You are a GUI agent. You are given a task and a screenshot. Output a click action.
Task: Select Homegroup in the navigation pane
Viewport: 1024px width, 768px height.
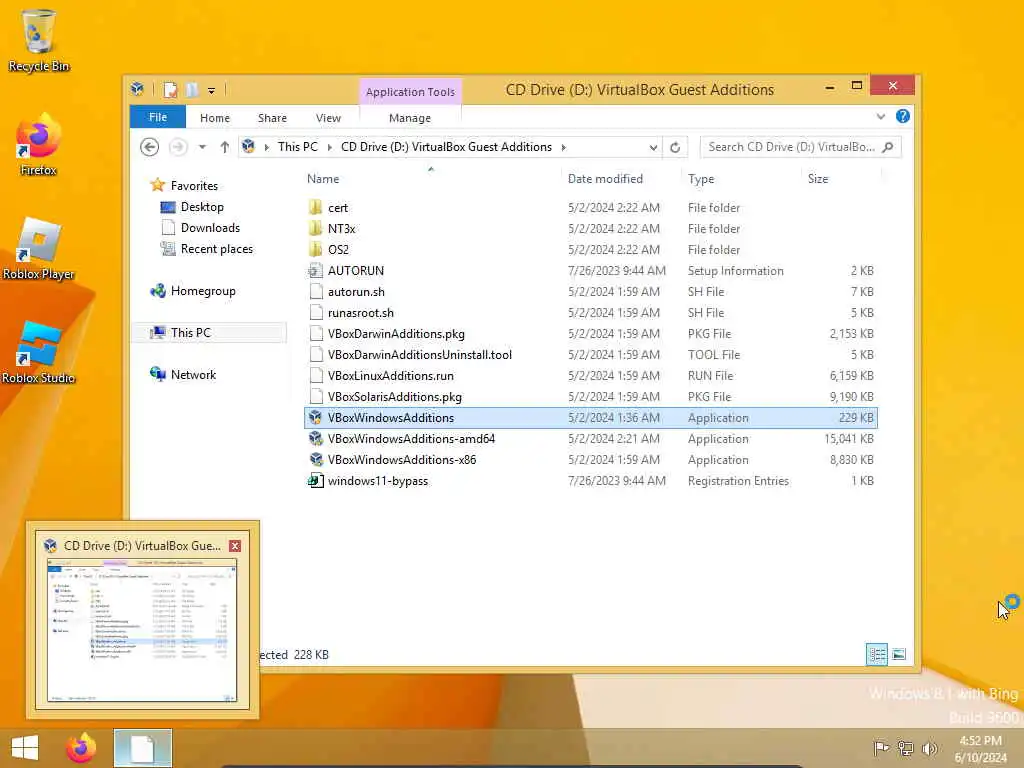(203, 291)
